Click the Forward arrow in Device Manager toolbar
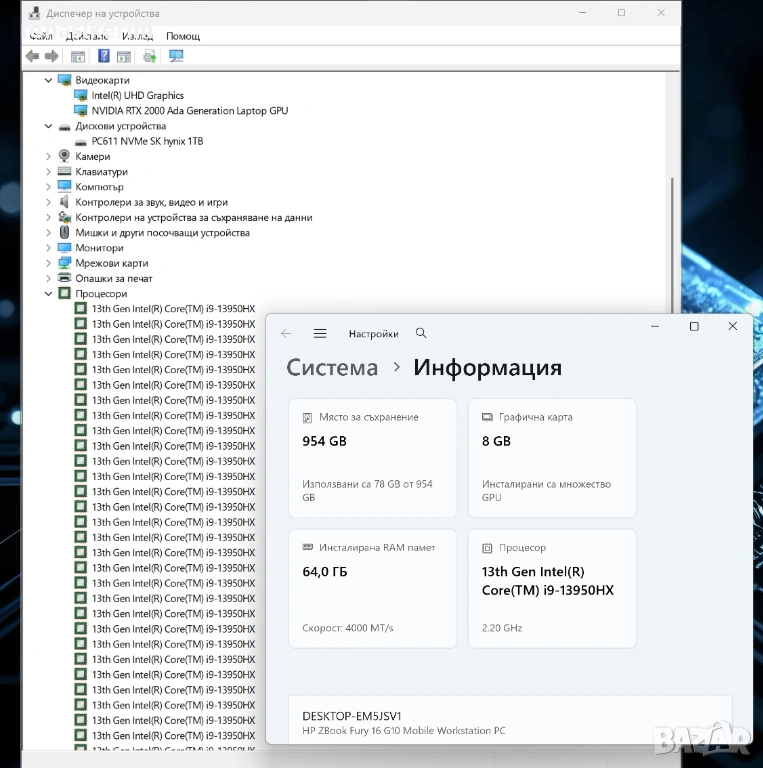The image size is (763, 768). pos(51,56)
